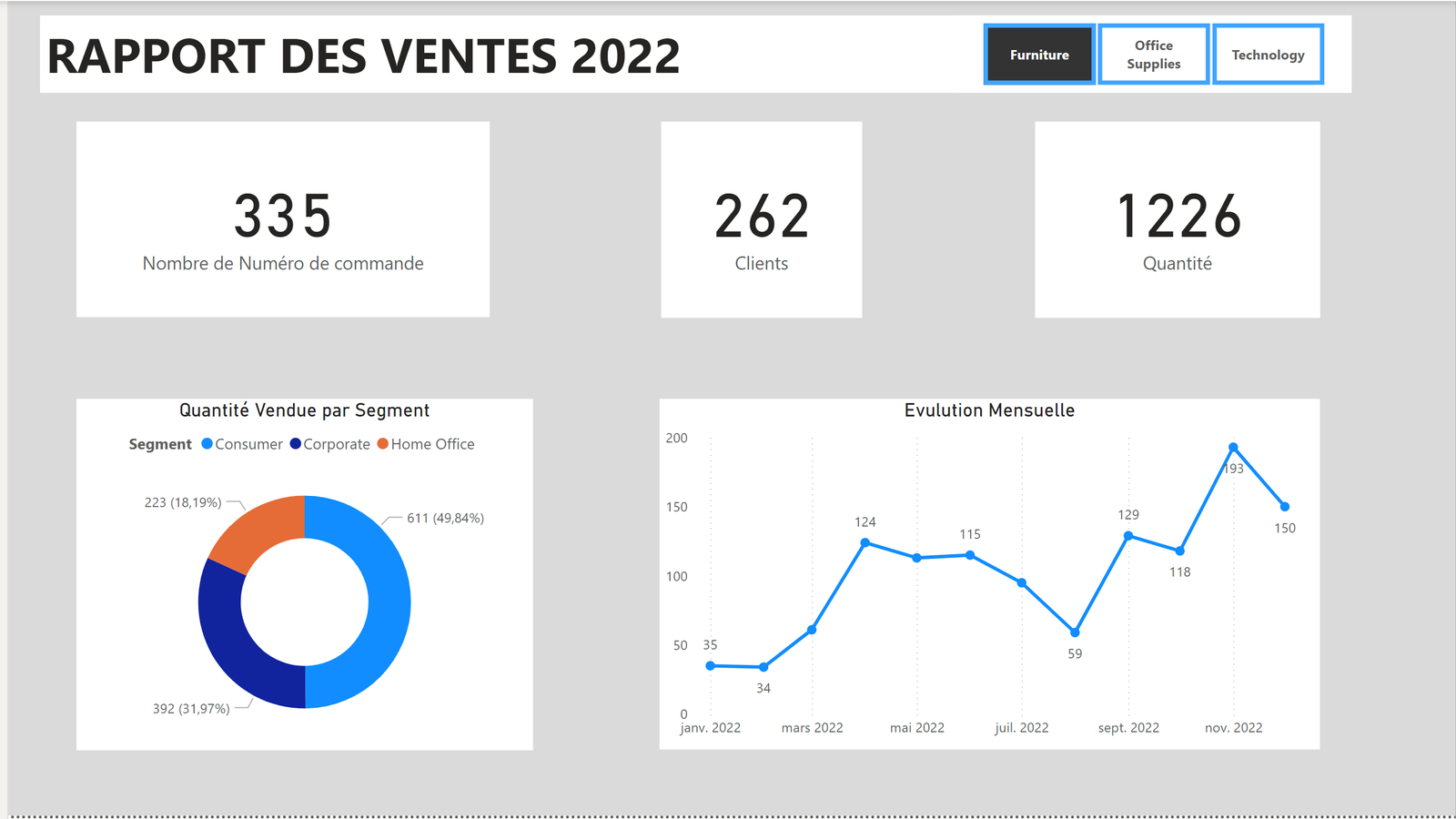Viewport: 1456px width, 819px height.
Task: Click the January data point labeled 35
Action: tap(710, 665)
